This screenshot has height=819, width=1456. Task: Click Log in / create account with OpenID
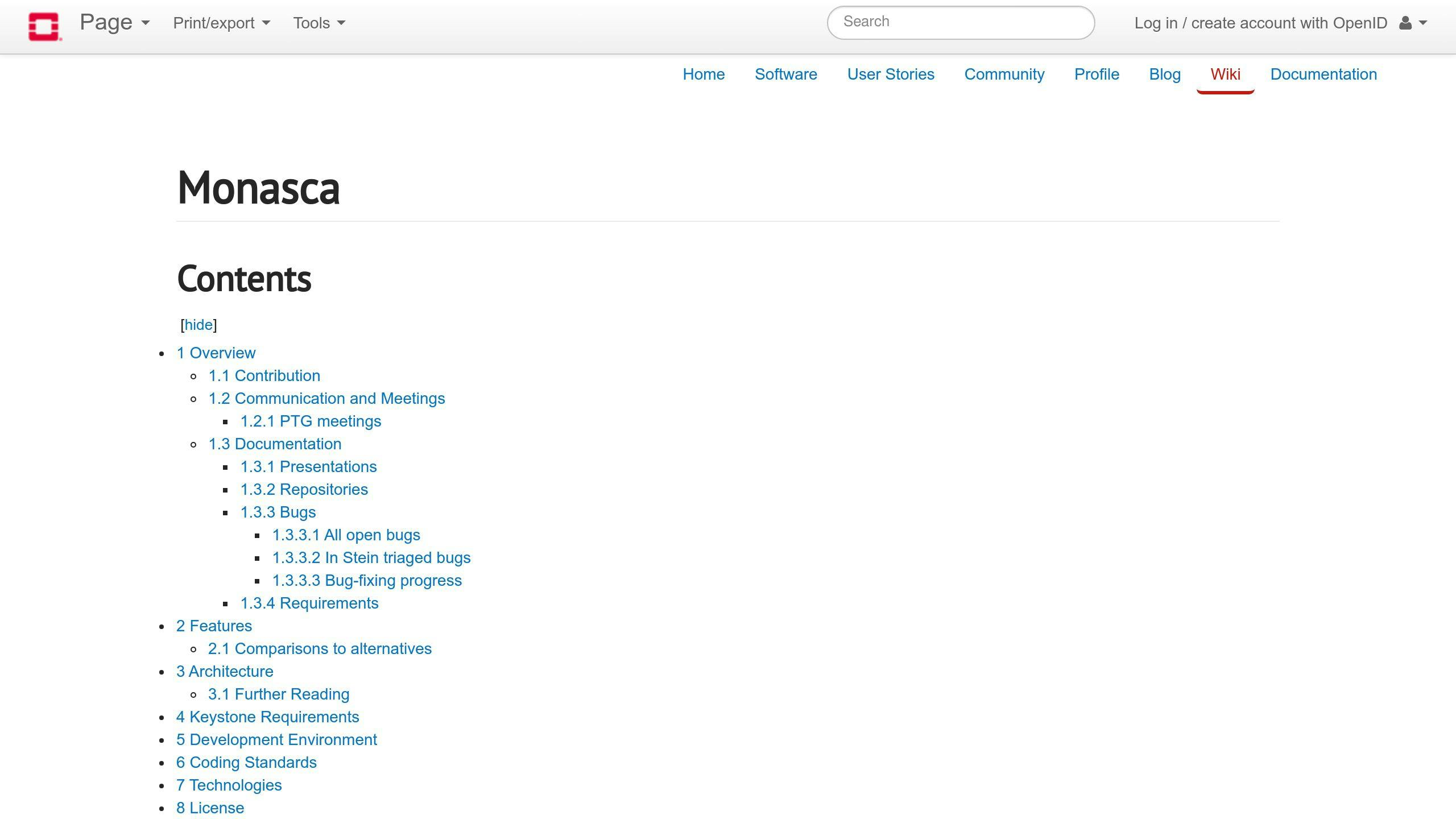pos(1260,23)
